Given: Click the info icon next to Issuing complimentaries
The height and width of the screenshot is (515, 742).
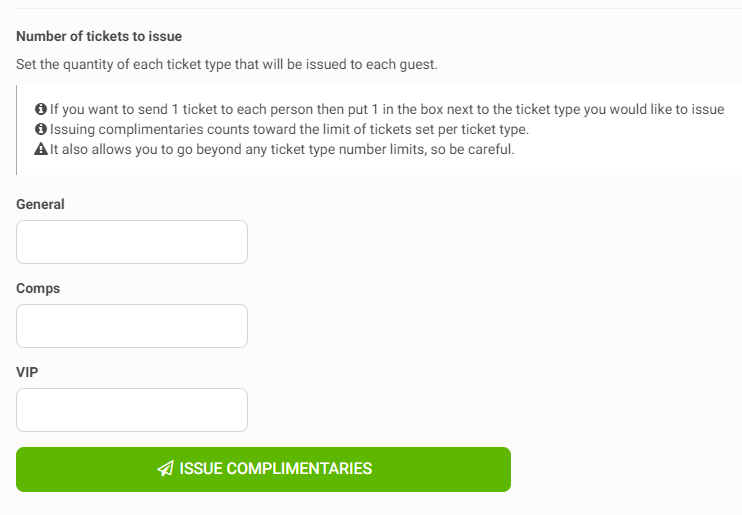Looking at the screenshot, I should coord(41,129).
